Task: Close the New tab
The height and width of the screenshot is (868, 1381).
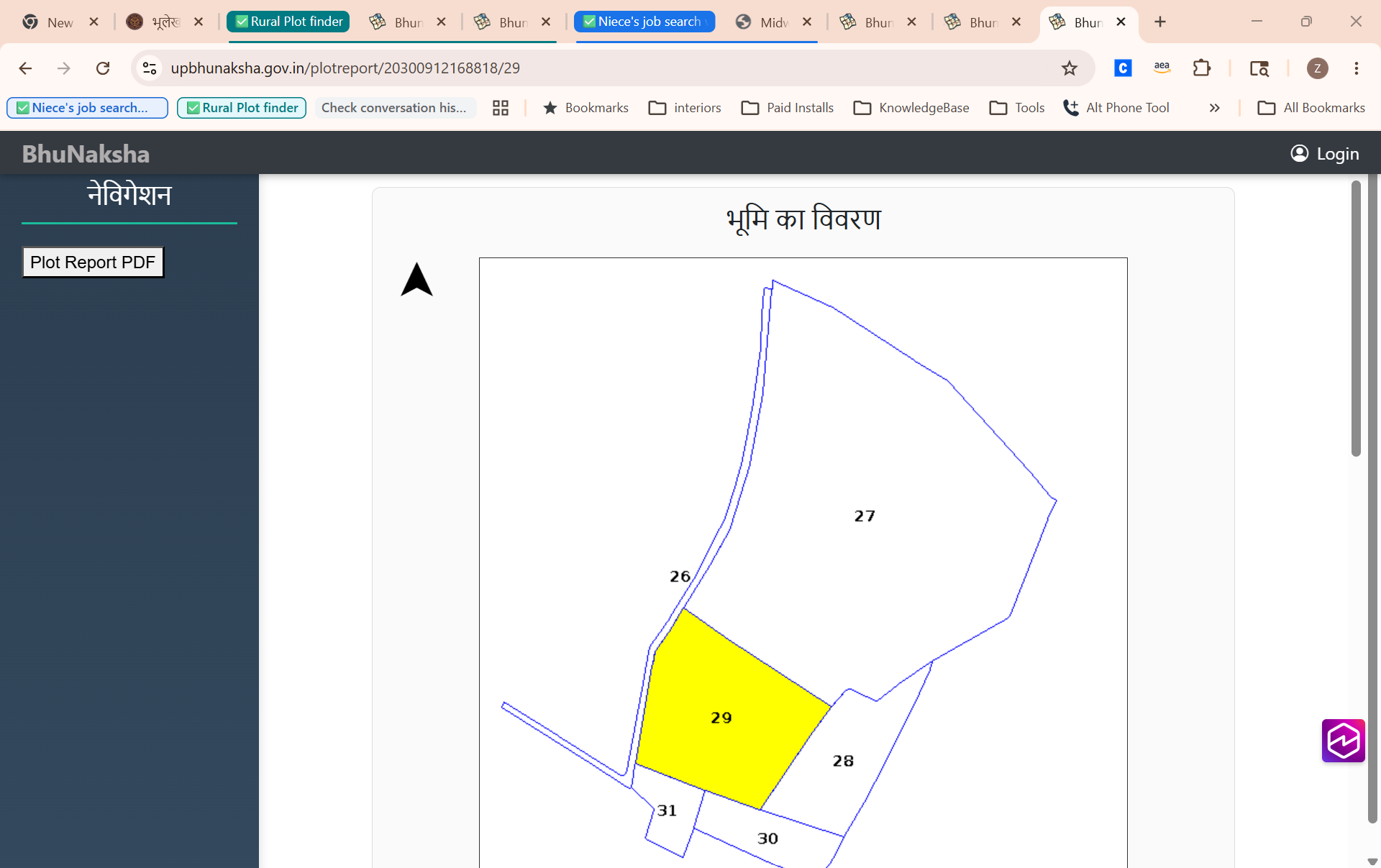Action: tap(94, 22)
